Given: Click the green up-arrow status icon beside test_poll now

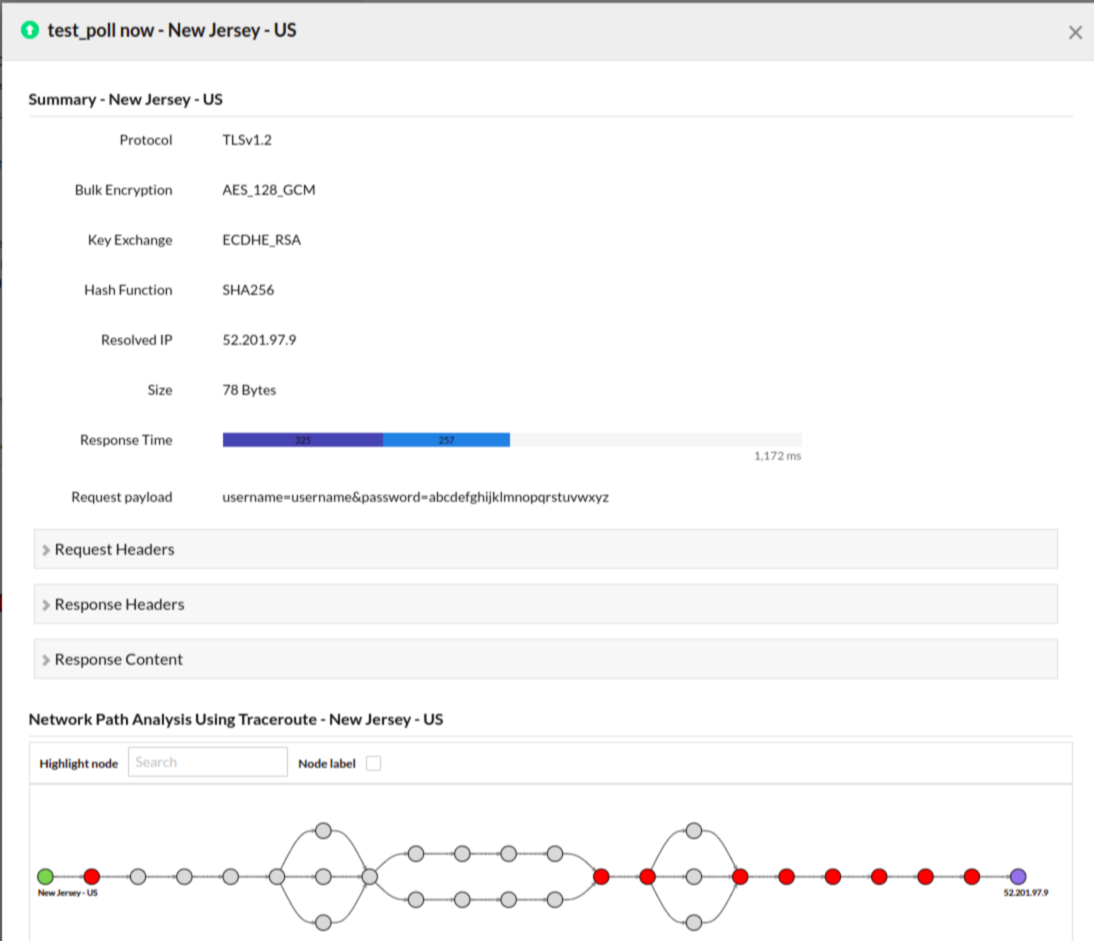Looking at the screenshot, I should (30, 31).
